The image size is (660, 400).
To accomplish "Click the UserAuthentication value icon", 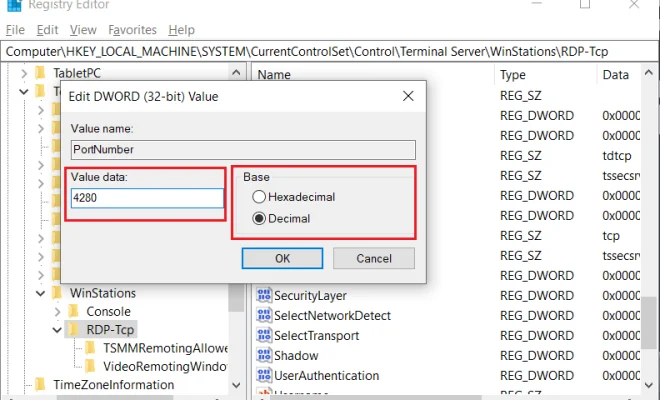I will pyautogui.click(x=264, y=375).
